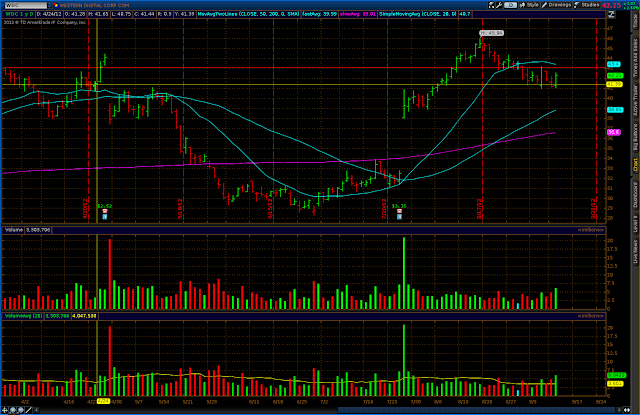Click the highlighted 4/24 date label

(103, 401)
